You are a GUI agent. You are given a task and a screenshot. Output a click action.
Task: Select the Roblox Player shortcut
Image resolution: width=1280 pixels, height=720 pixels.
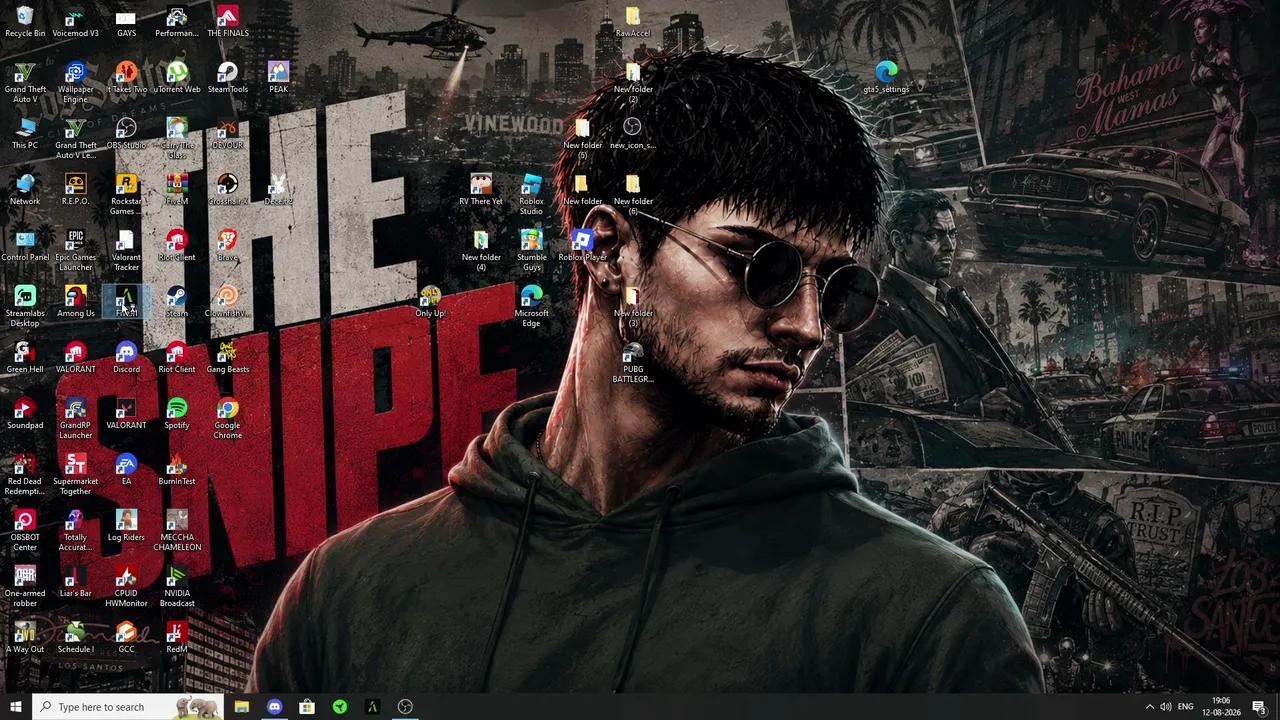[x=583, y=246]
